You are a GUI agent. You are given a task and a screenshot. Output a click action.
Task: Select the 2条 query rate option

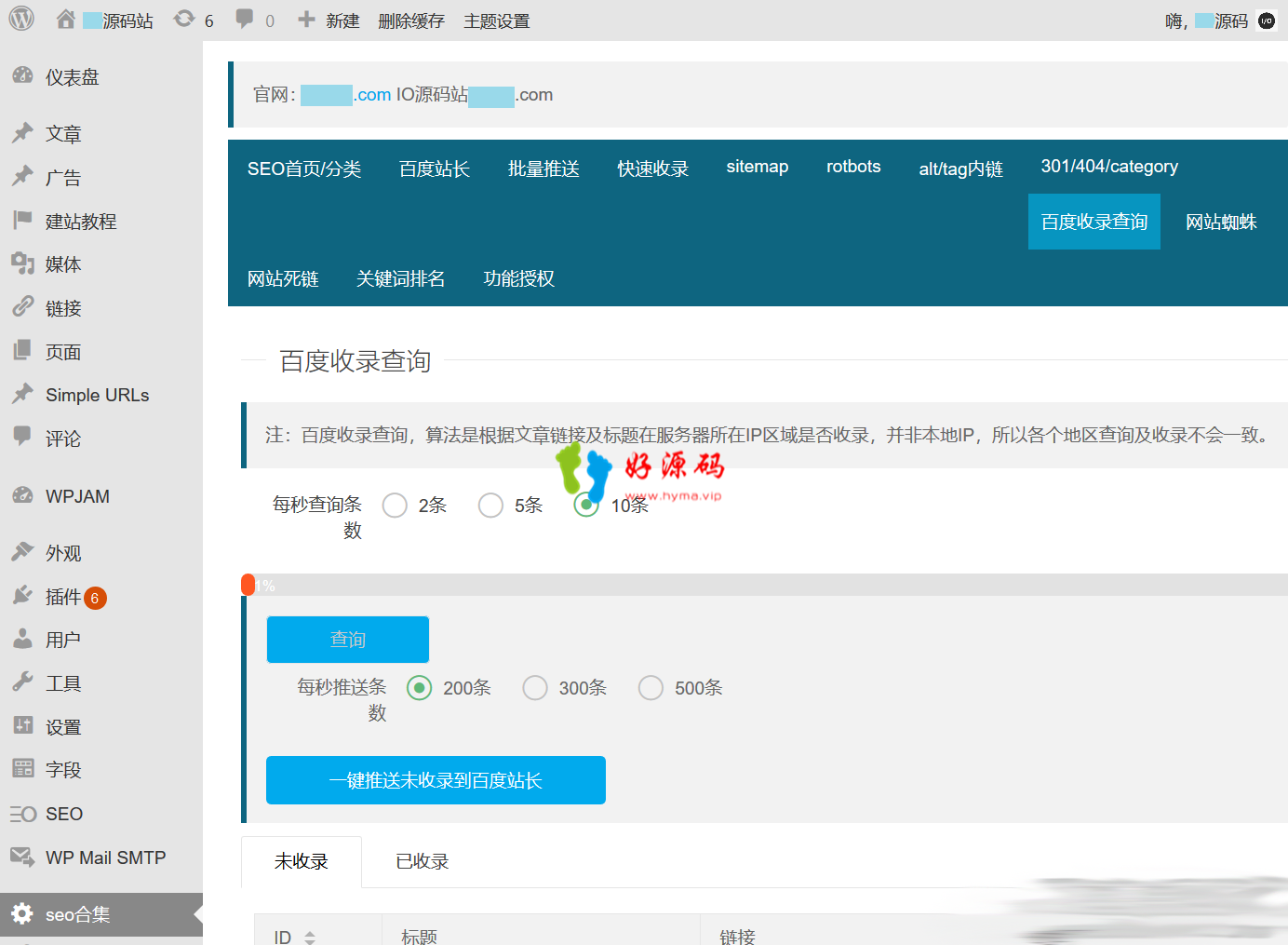pyautogui.click(x=395, y=506)
